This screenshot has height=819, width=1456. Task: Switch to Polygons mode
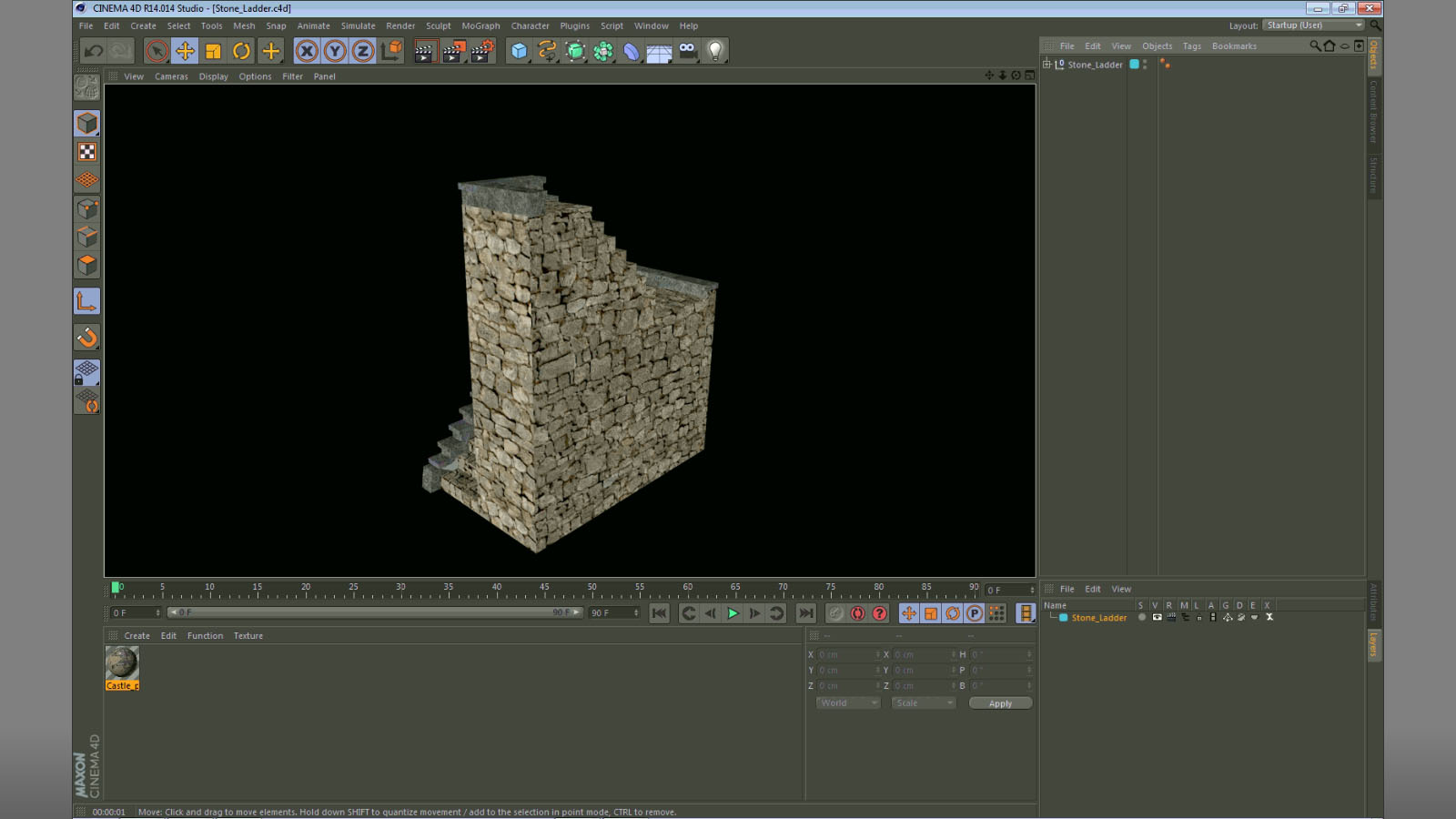87,266
